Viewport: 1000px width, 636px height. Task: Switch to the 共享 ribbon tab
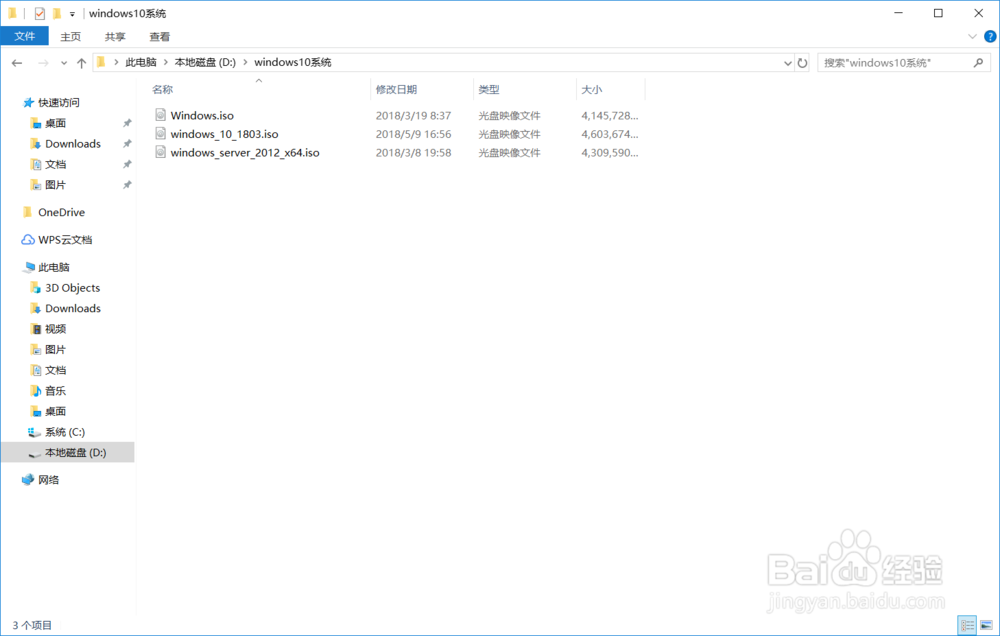pyautogui.click(x=115, y=36)
